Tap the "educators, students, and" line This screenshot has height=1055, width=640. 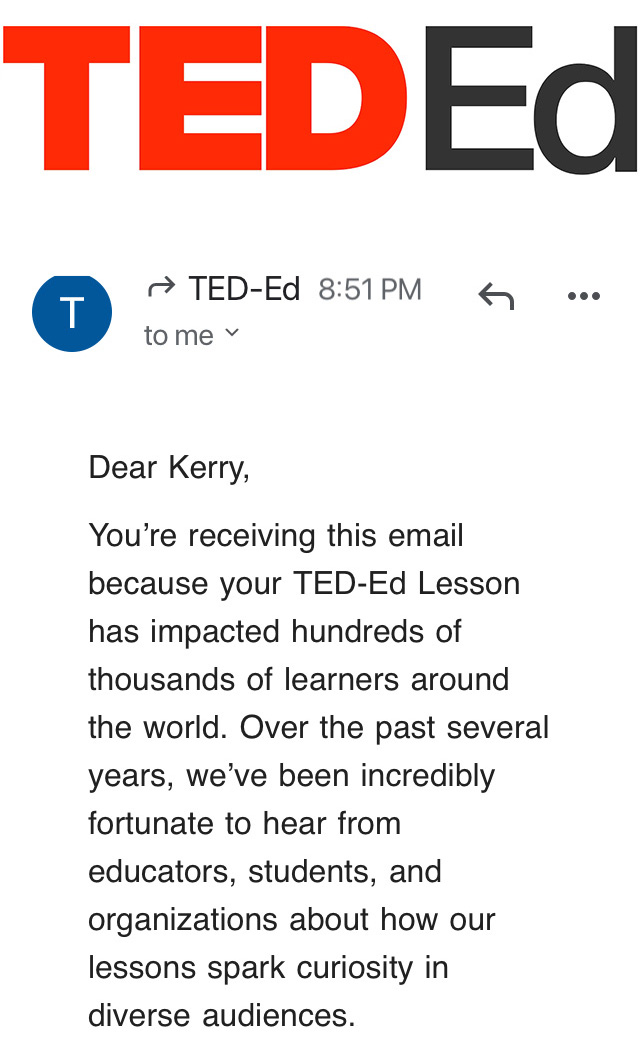[265, 872]
